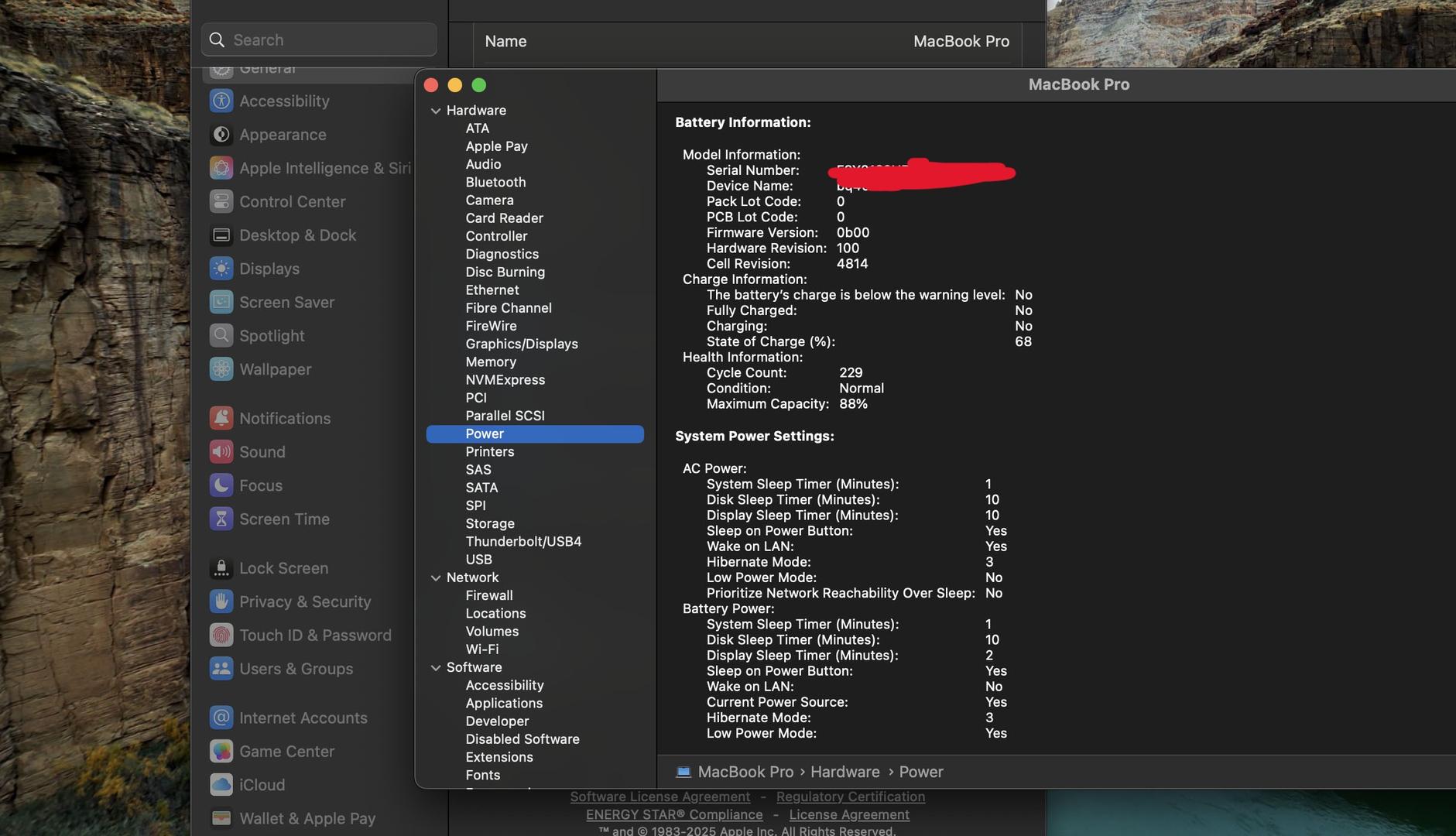
Task: Select Applications under Software
Action: click(504, 704)
